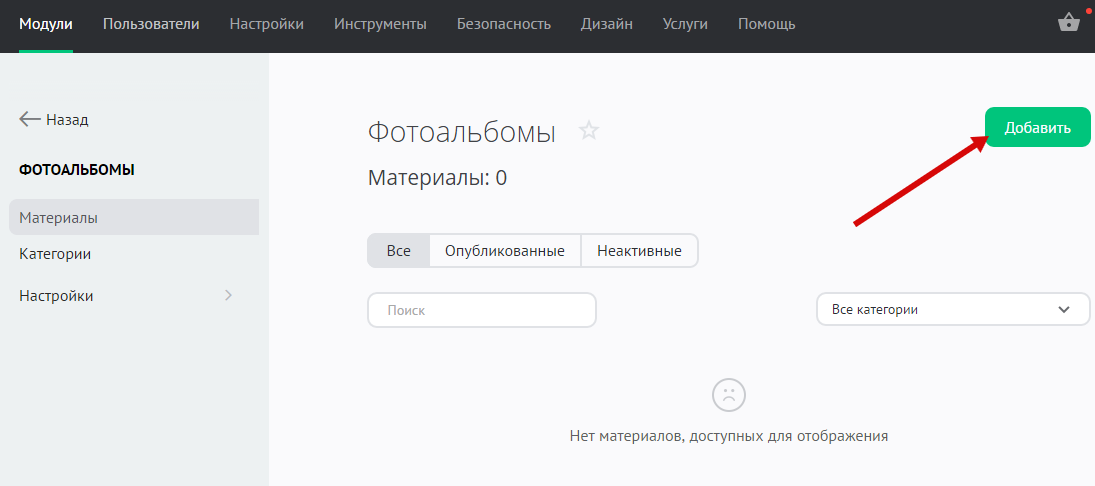The image size is (1095, 486).
Task: Select Услуги in the top bar
Action: click(685, 24)
